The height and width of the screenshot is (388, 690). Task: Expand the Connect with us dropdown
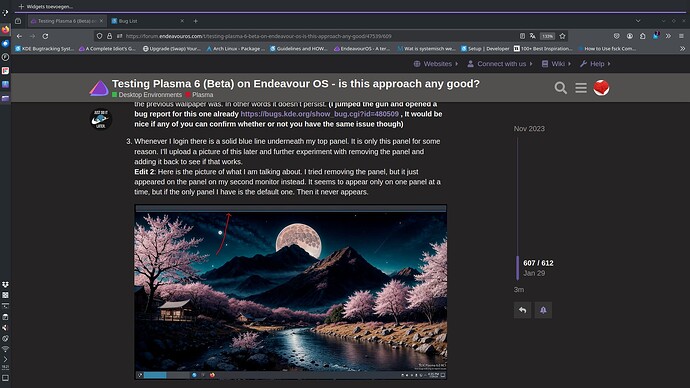[x=499, y=64]
